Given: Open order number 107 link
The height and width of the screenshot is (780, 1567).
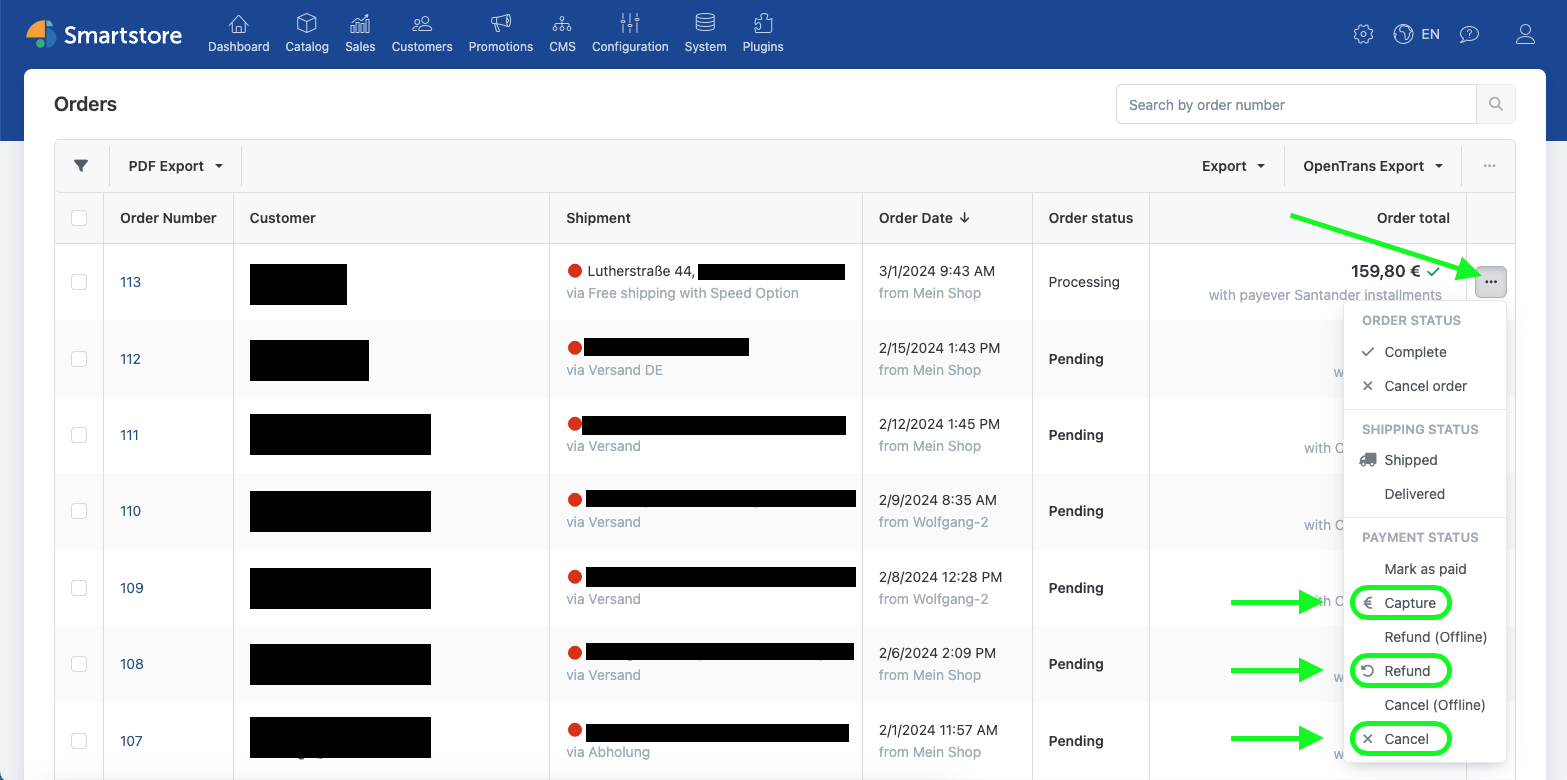Looking at the screenshot, I should (x=131, y=741).
